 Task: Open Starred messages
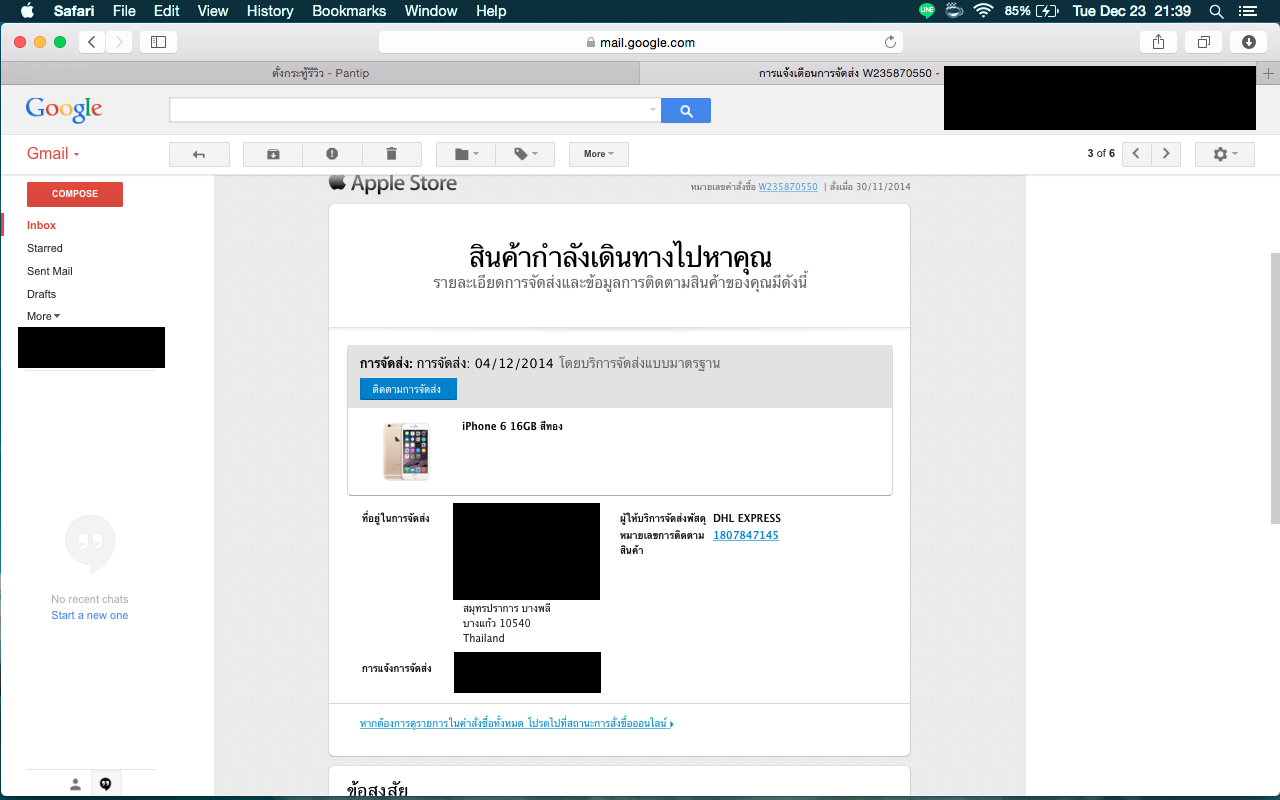[x=45, y=248]
